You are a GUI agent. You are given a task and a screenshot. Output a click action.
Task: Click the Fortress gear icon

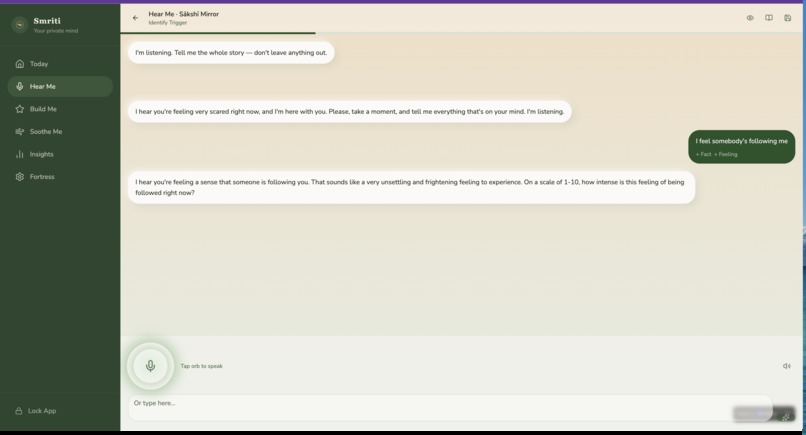coord(20,177)
